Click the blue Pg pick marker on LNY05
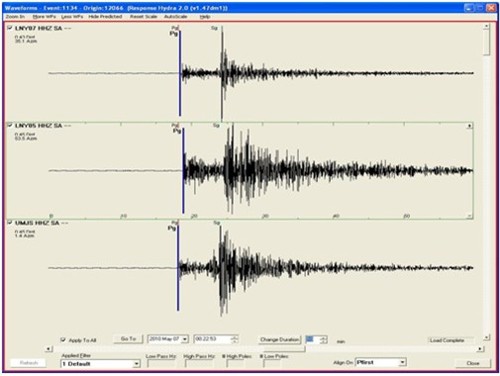Screen dimensions: 500x376 tap(183, 171)
